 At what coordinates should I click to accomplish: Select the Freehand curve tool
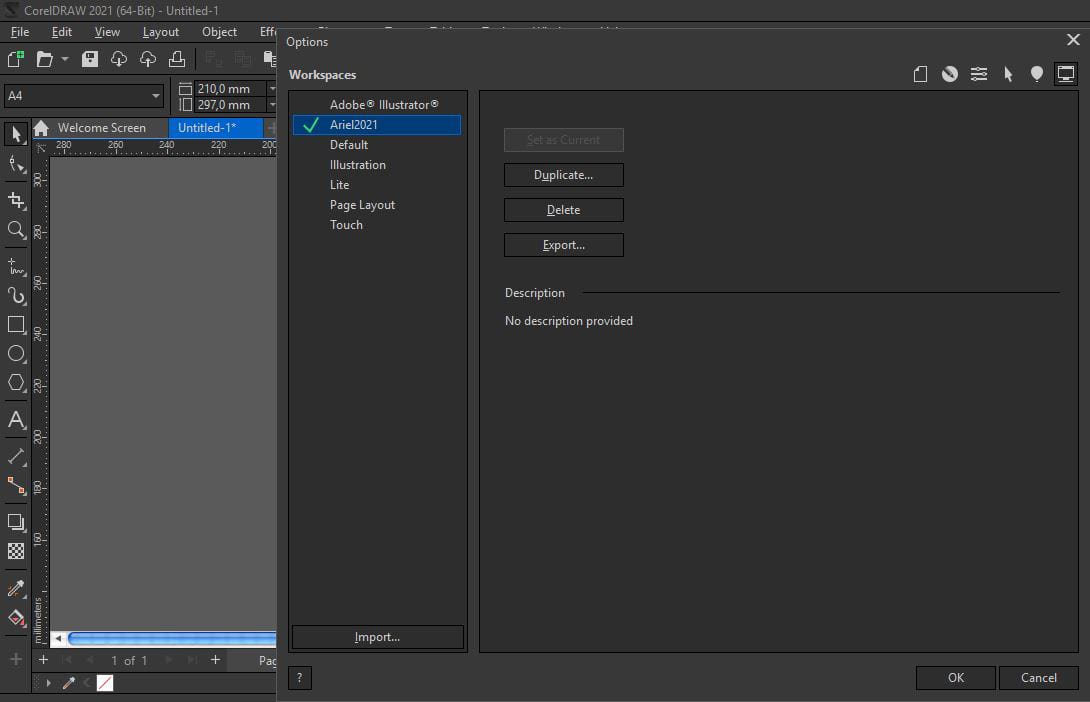(x=16, y=267)
